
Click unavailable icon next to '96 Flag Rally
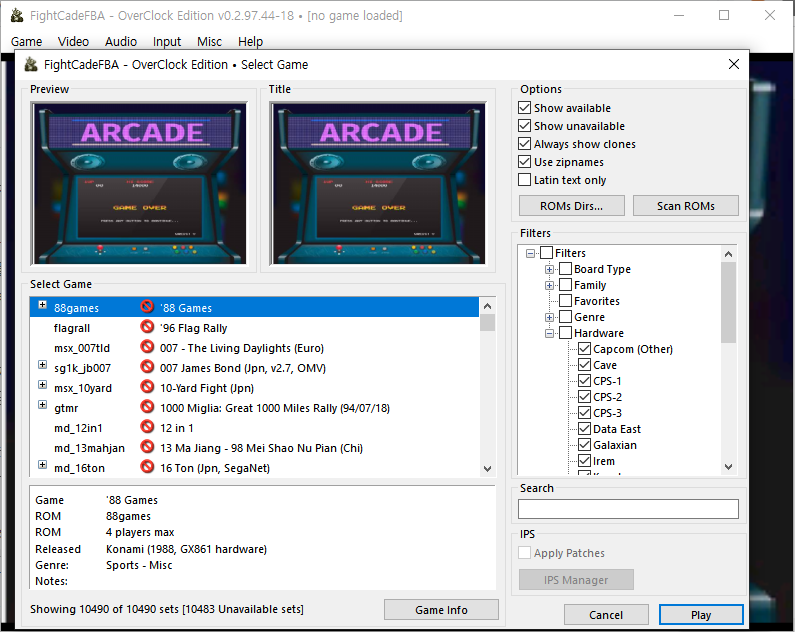(147, 327)
